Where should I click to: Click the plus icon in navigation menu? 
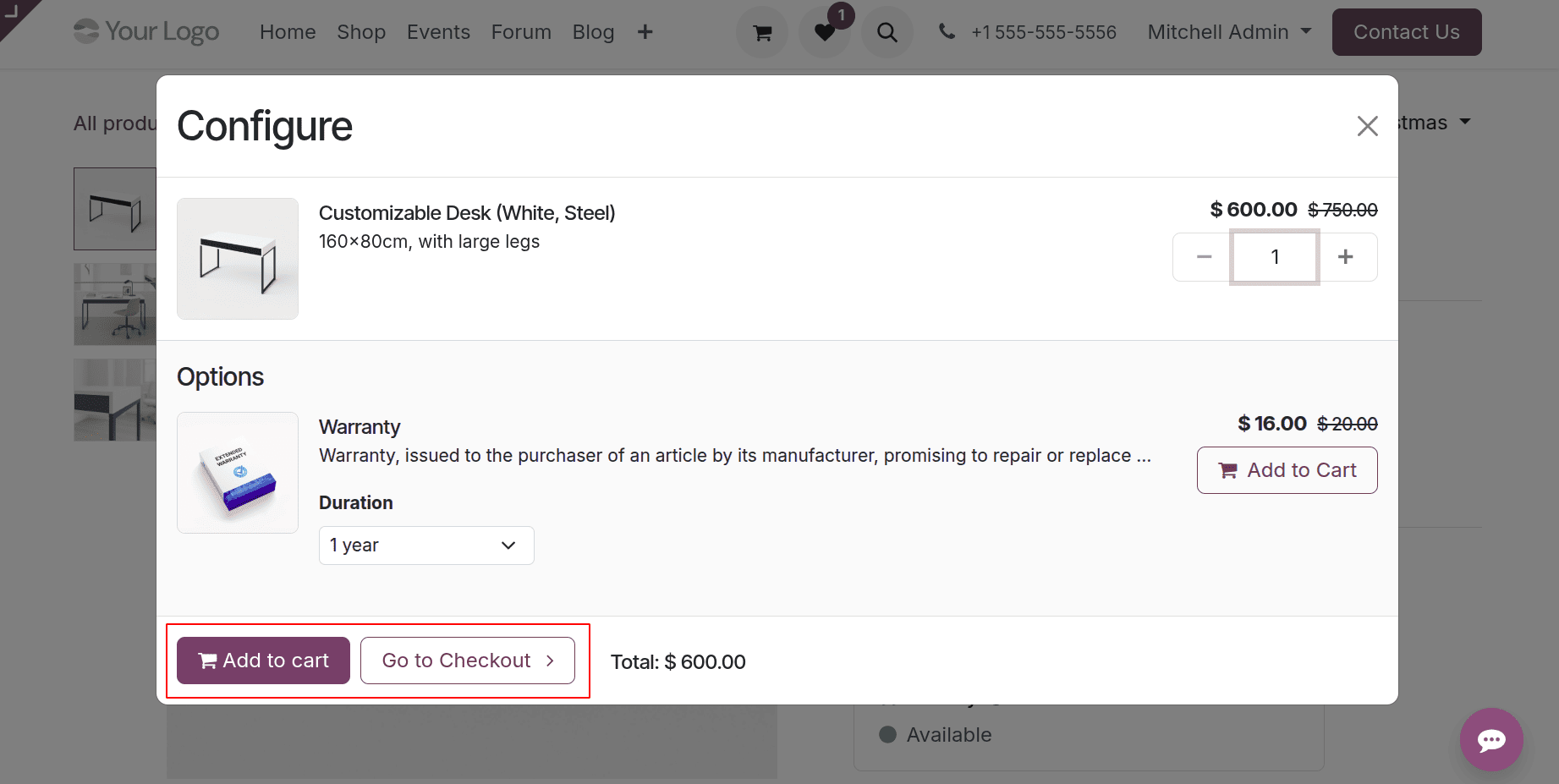point(645,32)
